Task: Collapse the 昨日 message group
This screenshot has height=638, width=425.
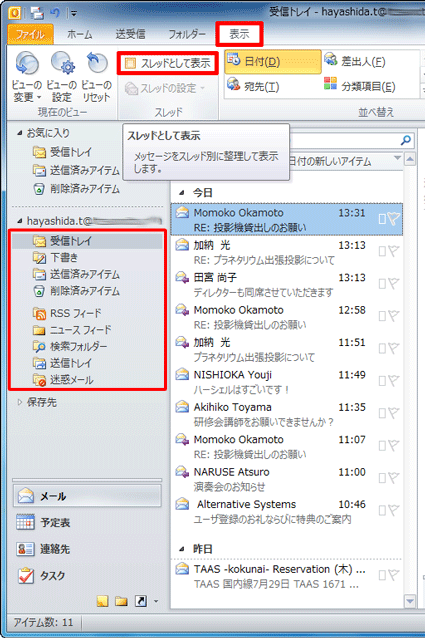Action: (x=182, y=549)
